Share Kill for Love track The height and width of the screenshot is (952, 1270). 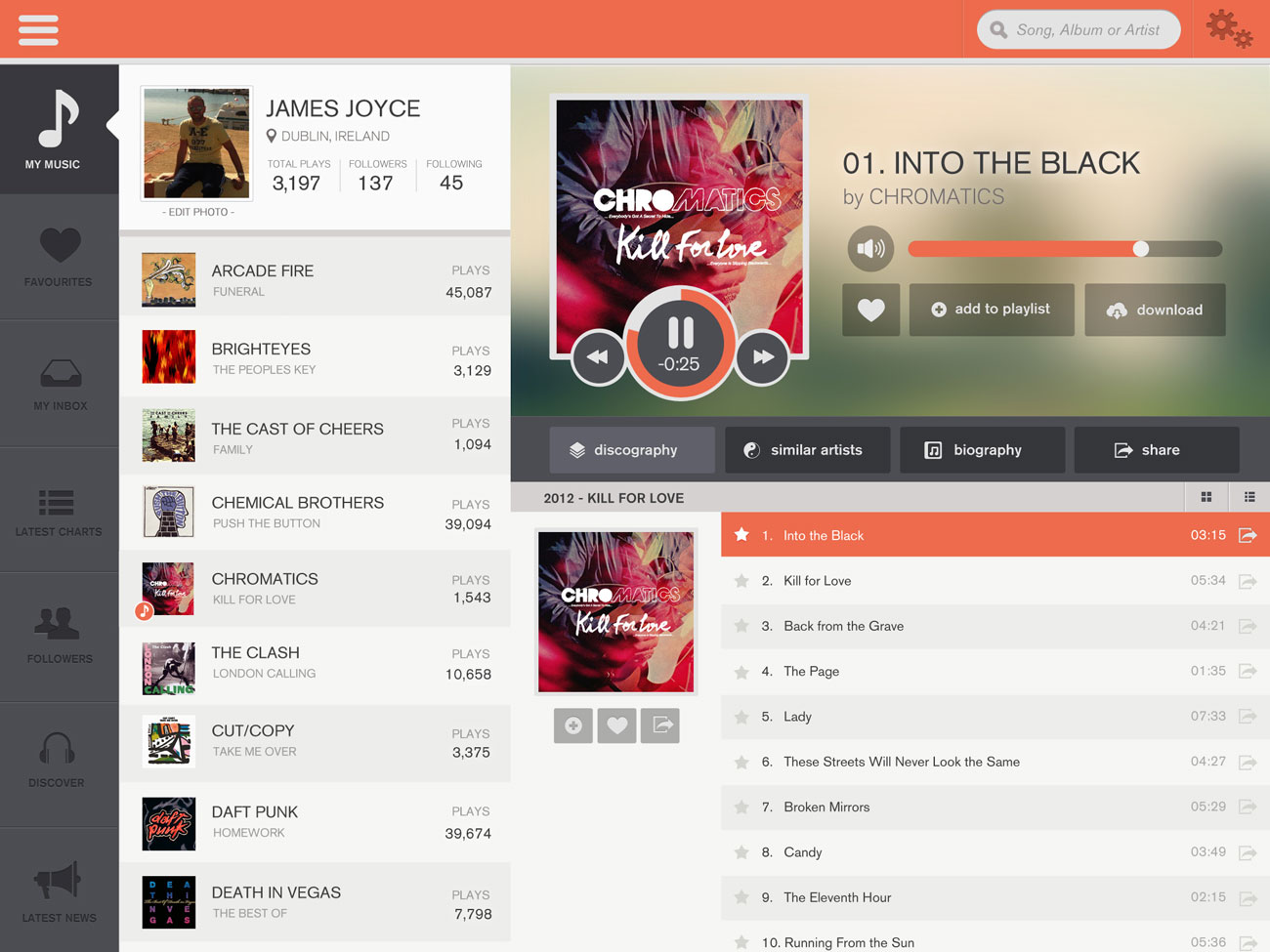[1248, 581]
